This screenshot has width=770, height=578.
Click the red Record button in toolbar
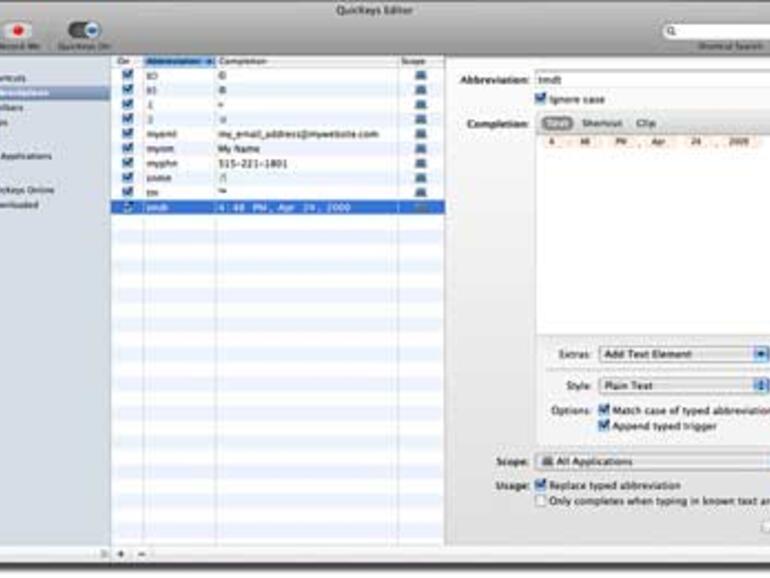click(x=18, y=30)
